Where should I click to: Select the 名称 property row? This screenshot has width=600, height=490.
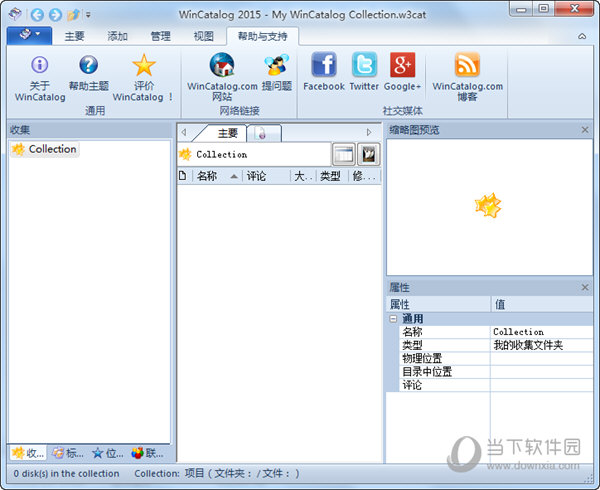point(496,332)
